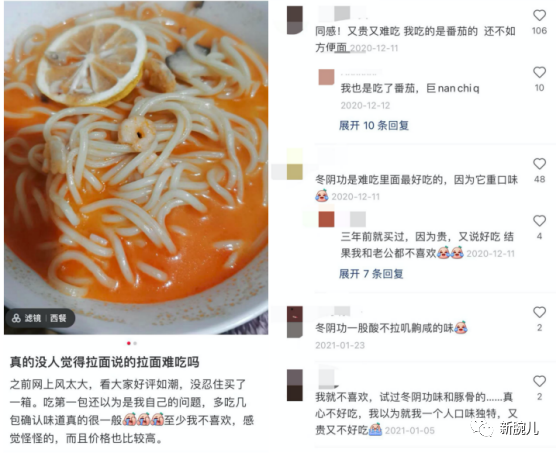556x453 pixels.
Task: Open the post title 真的没人觉得拉面说的拉面难吃吗
Action: [x=105, y=362]
